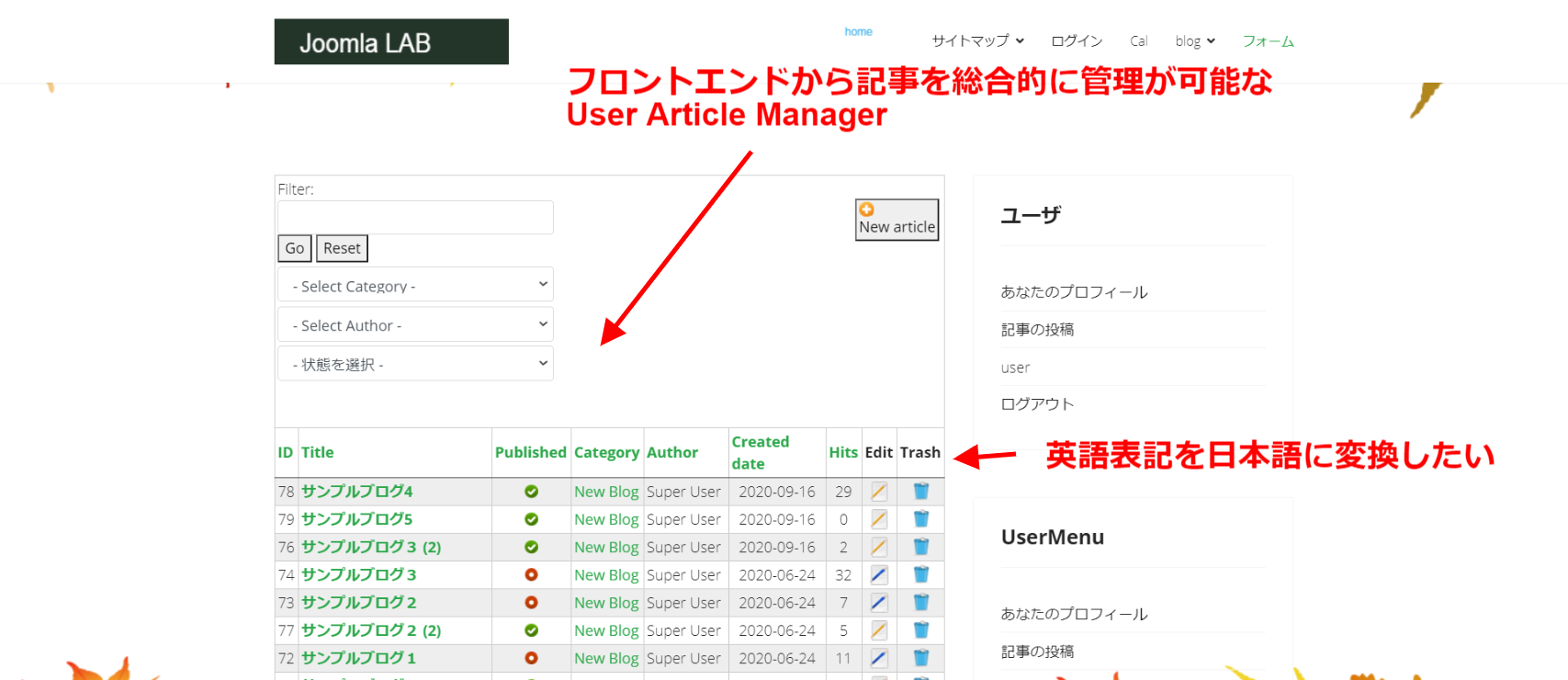Viewport: 1568px width, 680px height.
Task: Open the 状態を選択 status dropdown
Action: 415,364
